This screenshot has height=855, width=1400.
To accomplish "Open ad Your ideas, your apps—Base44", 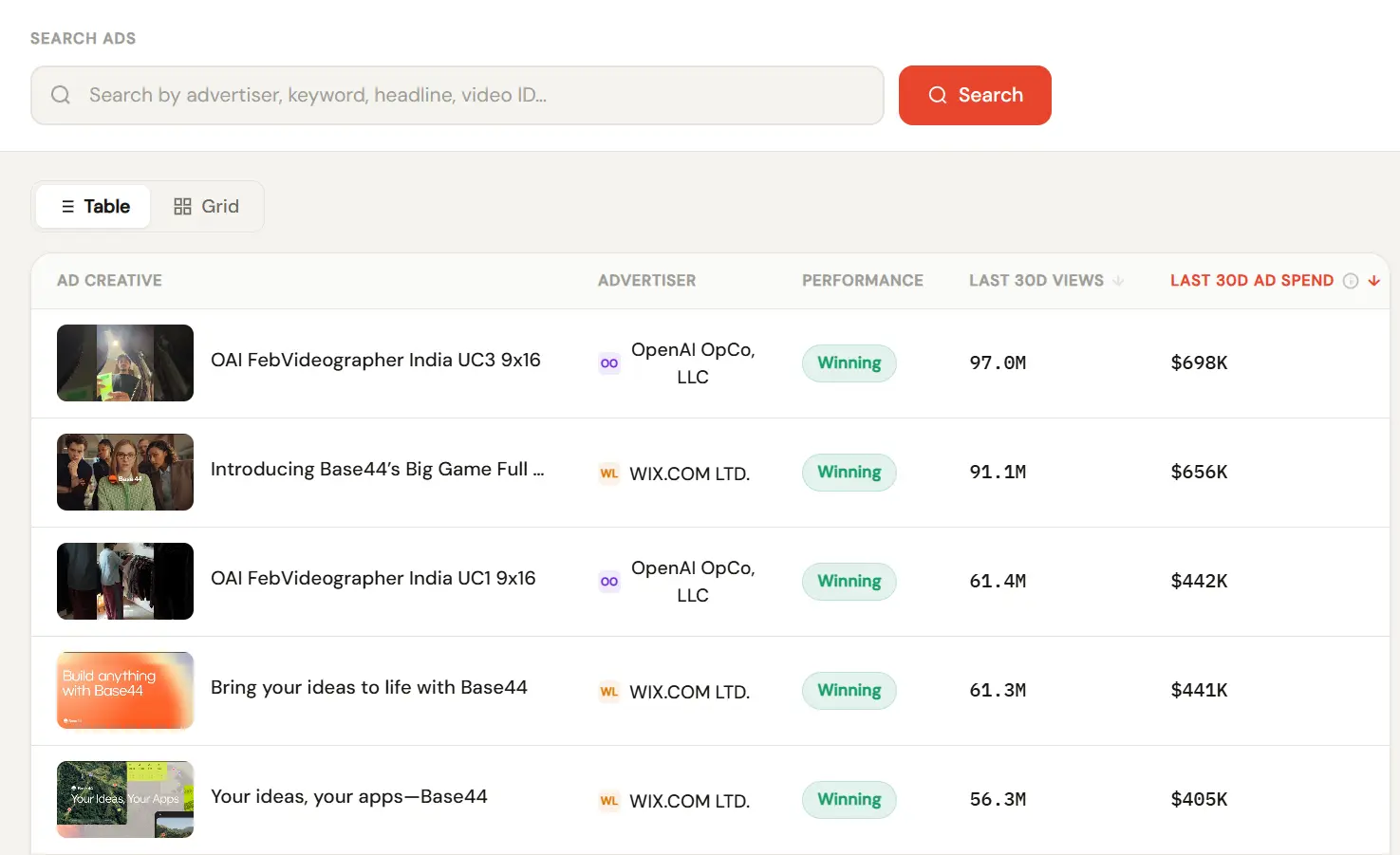I will click(349, 796).
